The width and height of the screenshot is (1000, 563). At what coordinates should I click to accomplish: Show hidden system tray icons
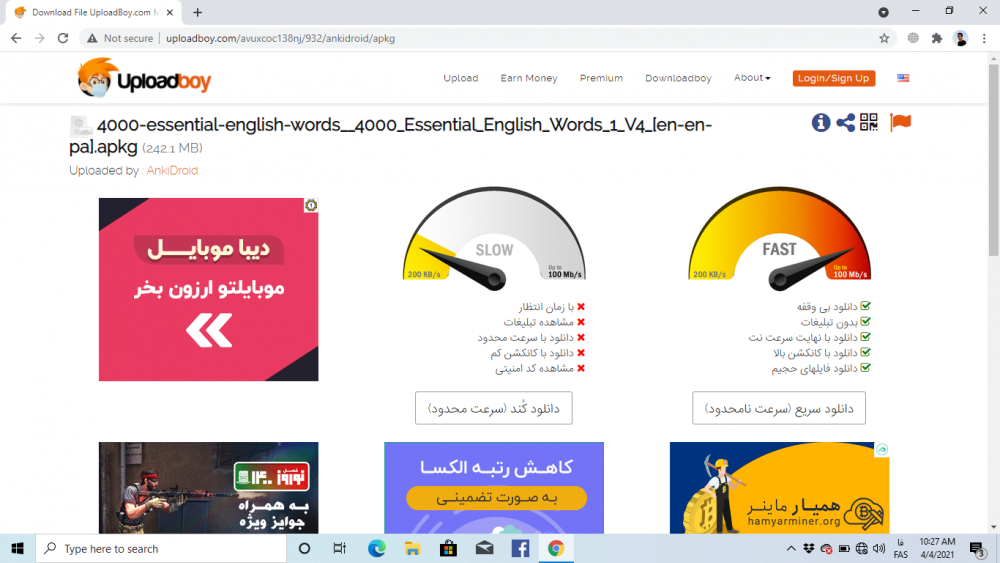(791, 548)
